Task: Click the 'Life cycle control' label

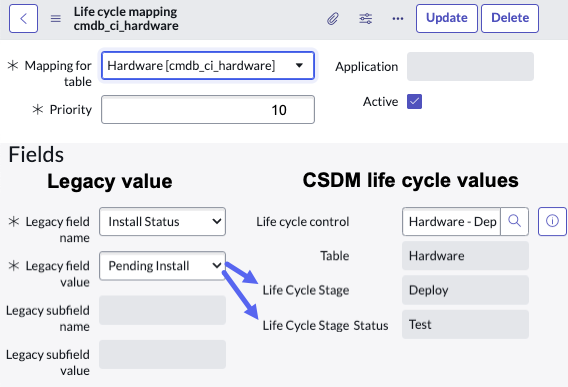Action: [302, 222]
